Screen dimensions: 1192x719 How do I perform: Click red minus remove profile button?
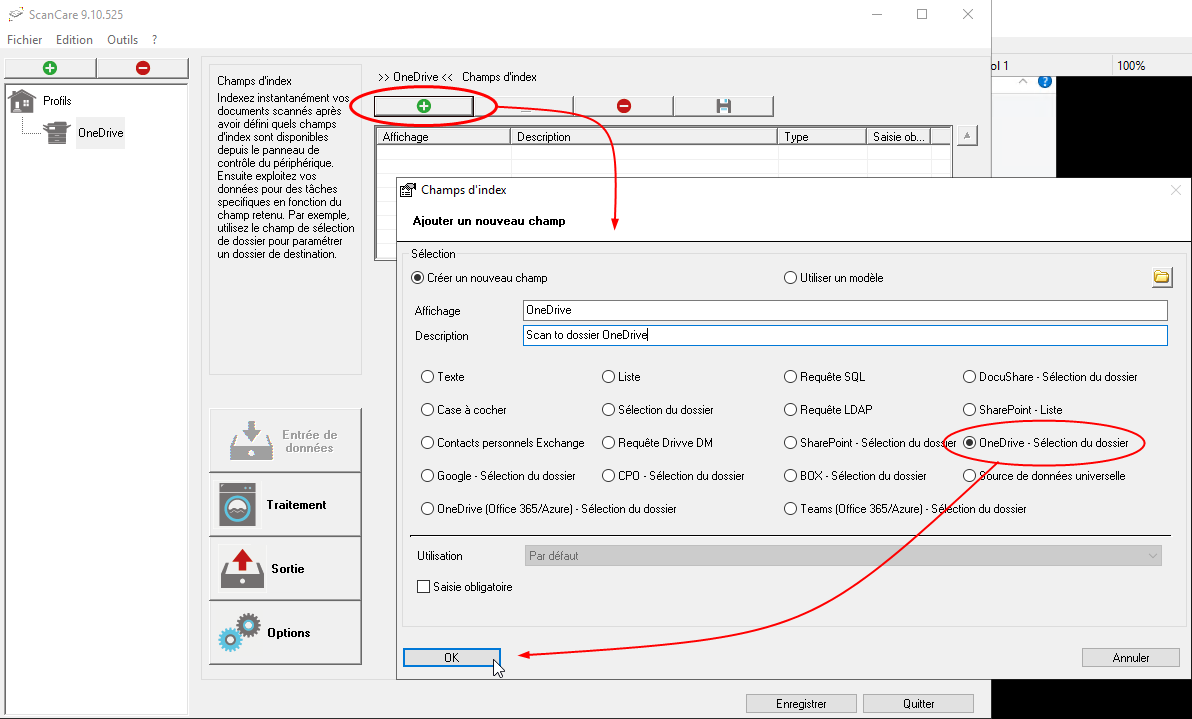click(x=142, y=68)
